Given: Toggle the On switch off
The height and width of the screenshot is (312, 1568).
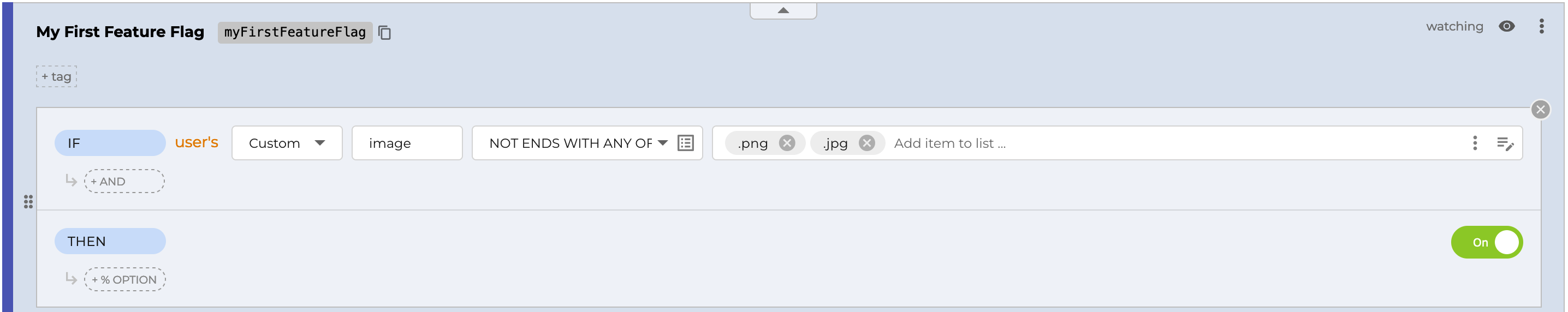Looking at the screenshot, I should click(1487, 242).
